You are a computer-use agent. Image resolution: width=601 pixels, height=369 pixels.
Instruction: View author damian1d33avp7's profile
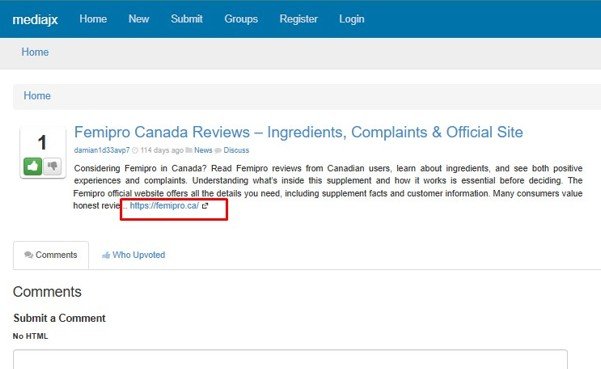102,150
